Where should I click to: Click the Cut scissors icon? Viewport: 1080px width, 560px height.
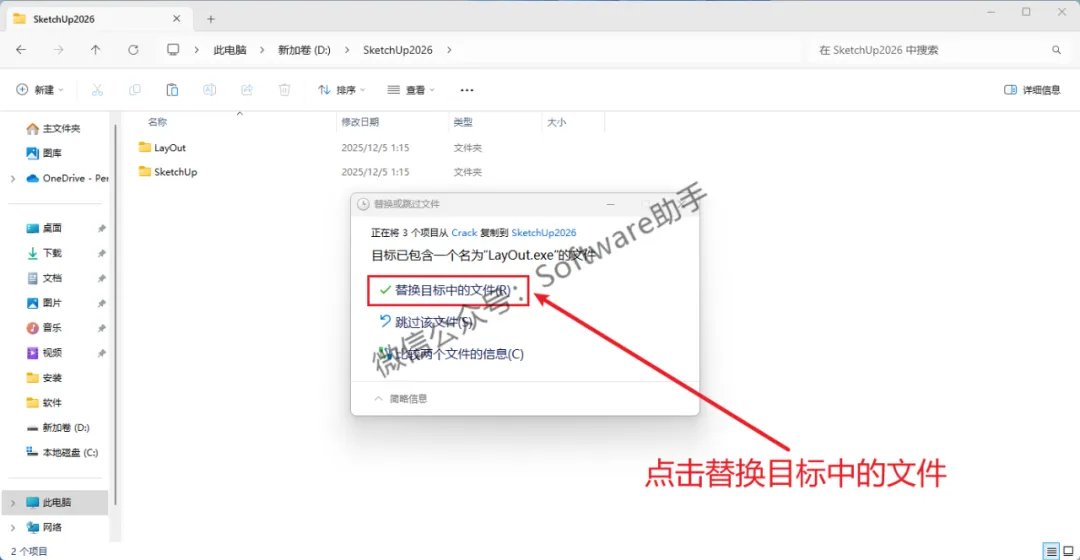tap(97, 90)
